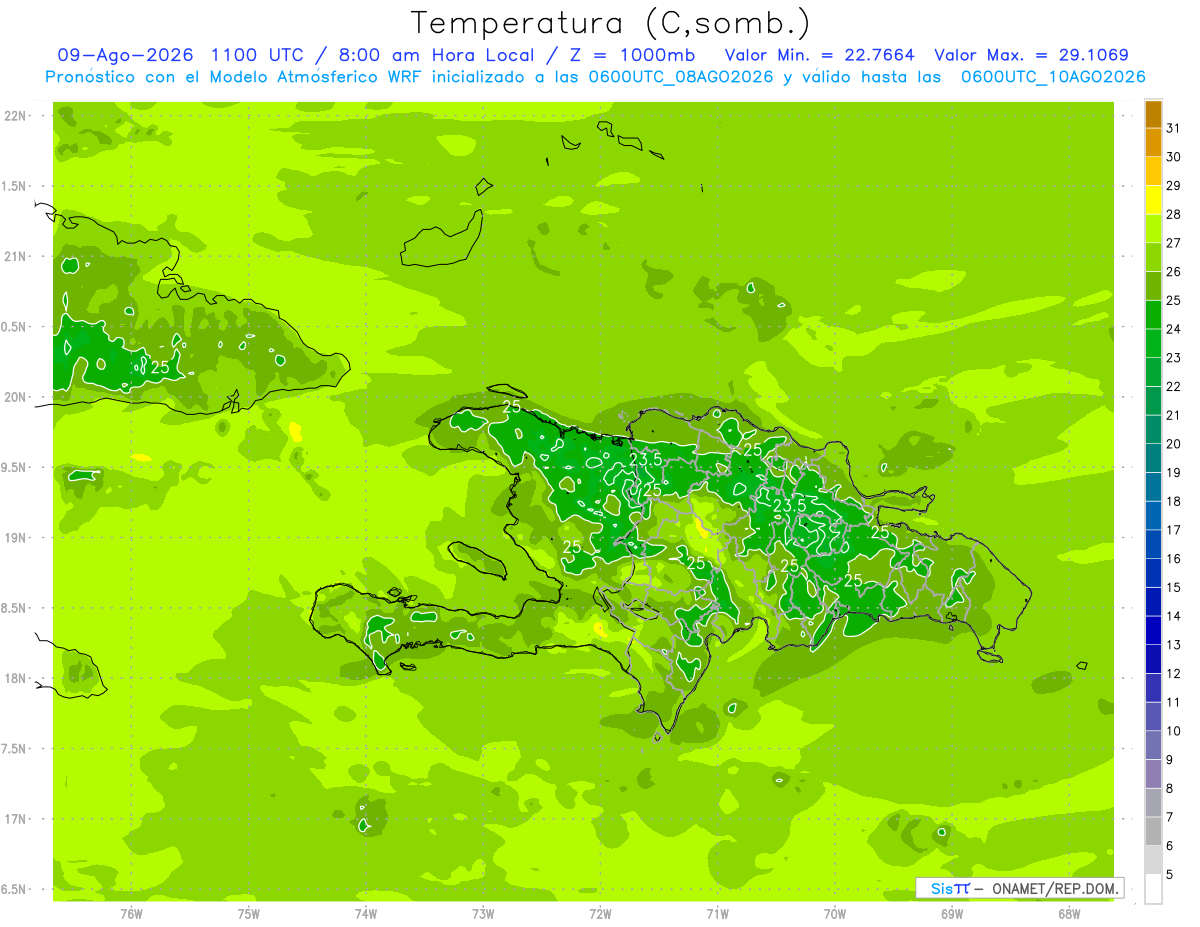Click the '6.5N' latitude axis label

pyautogui.click(x=15, y=889)
